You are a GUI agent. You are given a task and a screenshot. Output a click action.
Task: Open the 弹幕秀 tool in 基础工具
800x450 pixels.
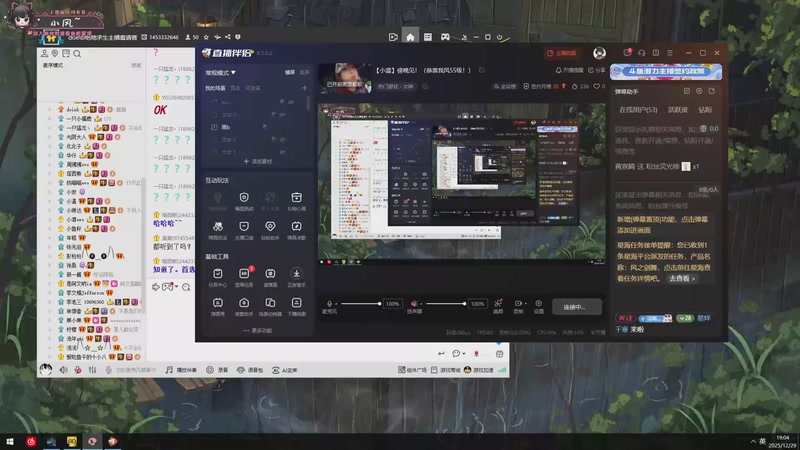pos(218,306)
